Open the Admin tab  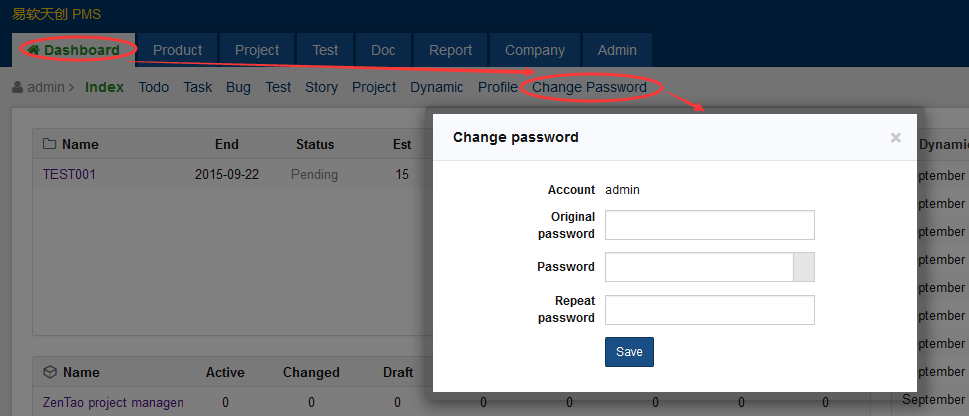coord(617,50)
